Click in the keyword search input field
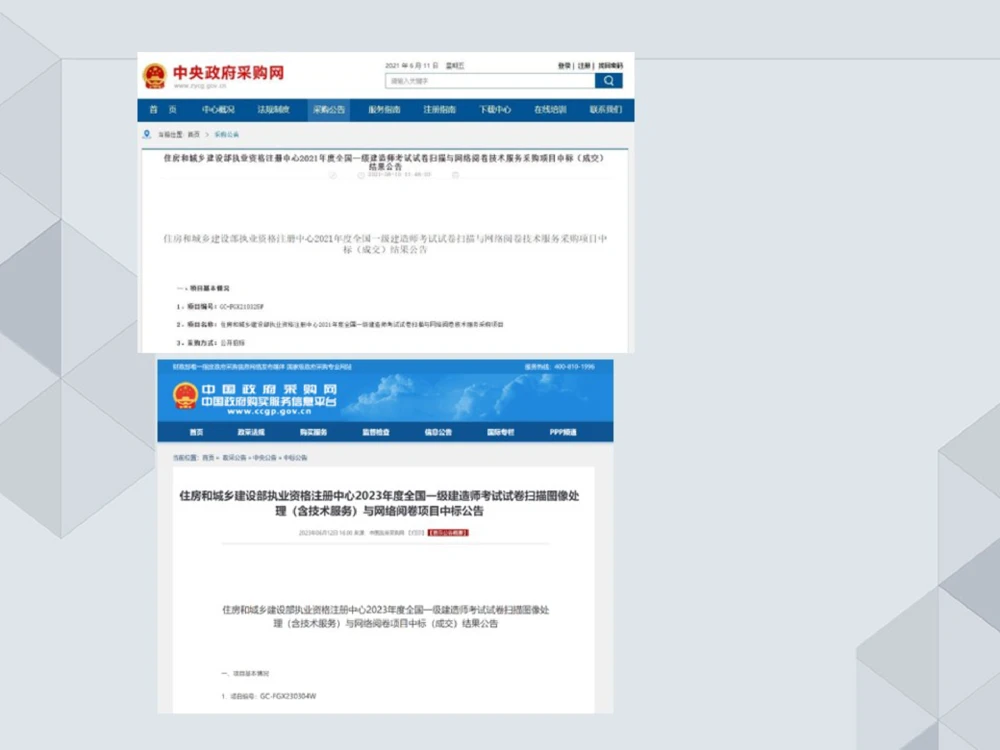This screenshot has width=1000, height=750. 490,81
